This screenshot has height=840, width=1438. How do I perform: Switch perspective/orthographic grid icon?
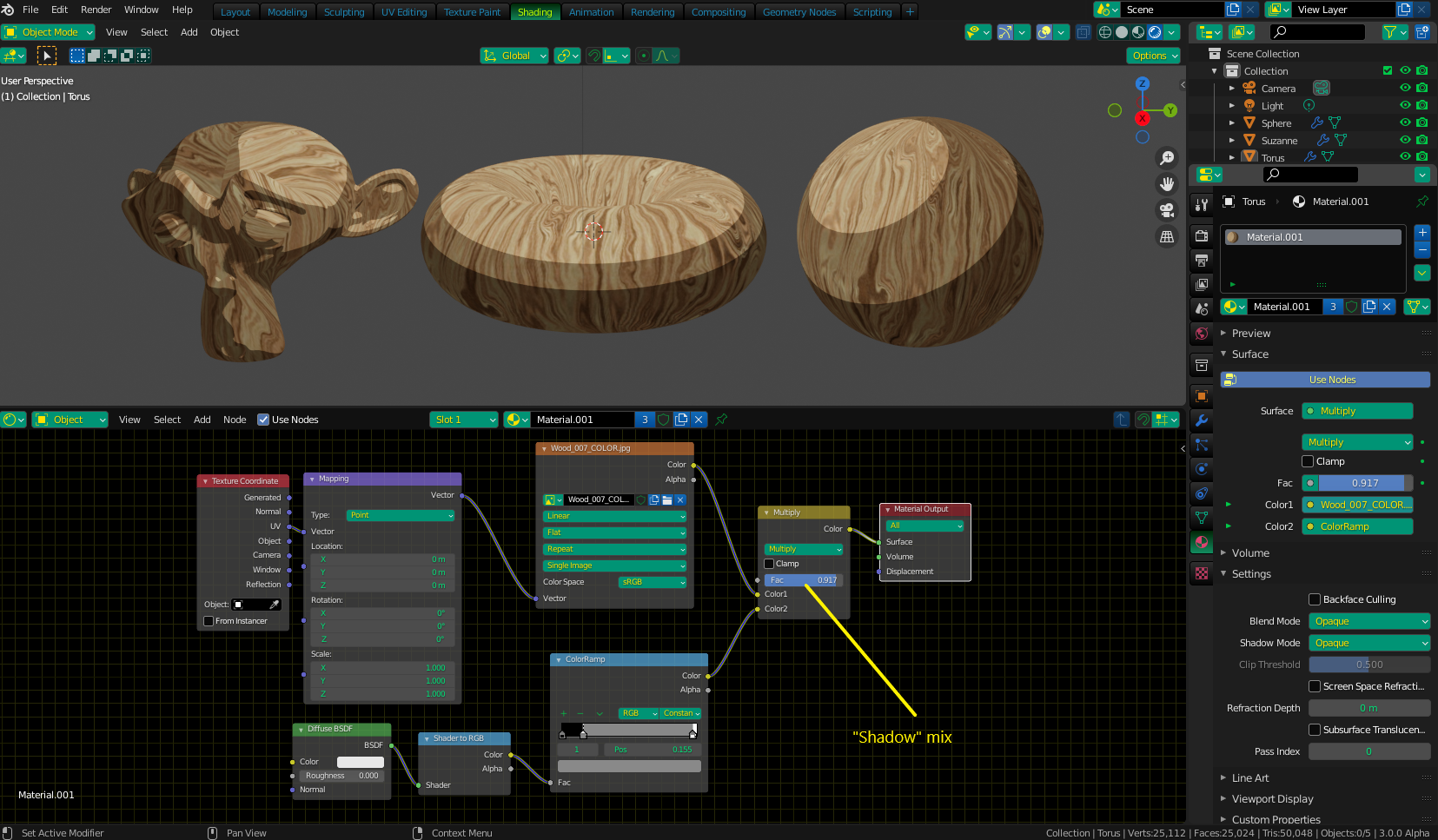coord(1167,236)
